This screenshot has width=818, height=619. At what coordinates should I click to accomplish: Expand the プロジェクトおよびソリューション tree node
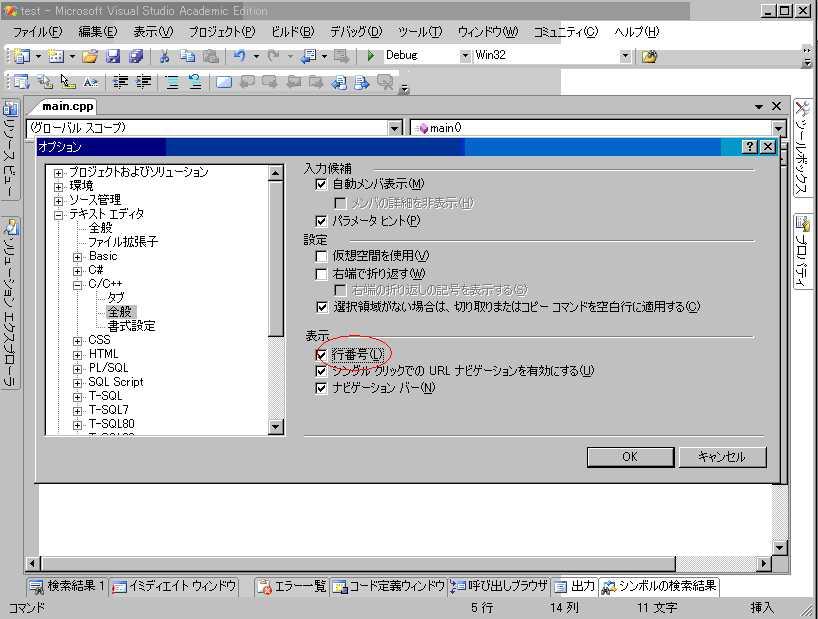click(x=59, y=172)
